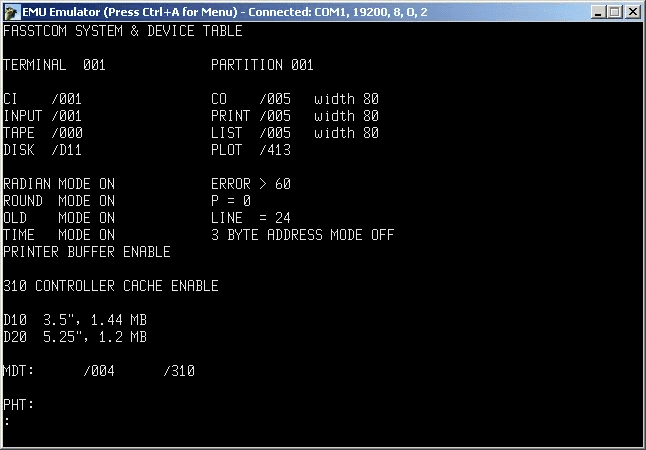The image size is (646, 450).
Task: Click the EMU Emulator title bar app icon
Action: 12,12
